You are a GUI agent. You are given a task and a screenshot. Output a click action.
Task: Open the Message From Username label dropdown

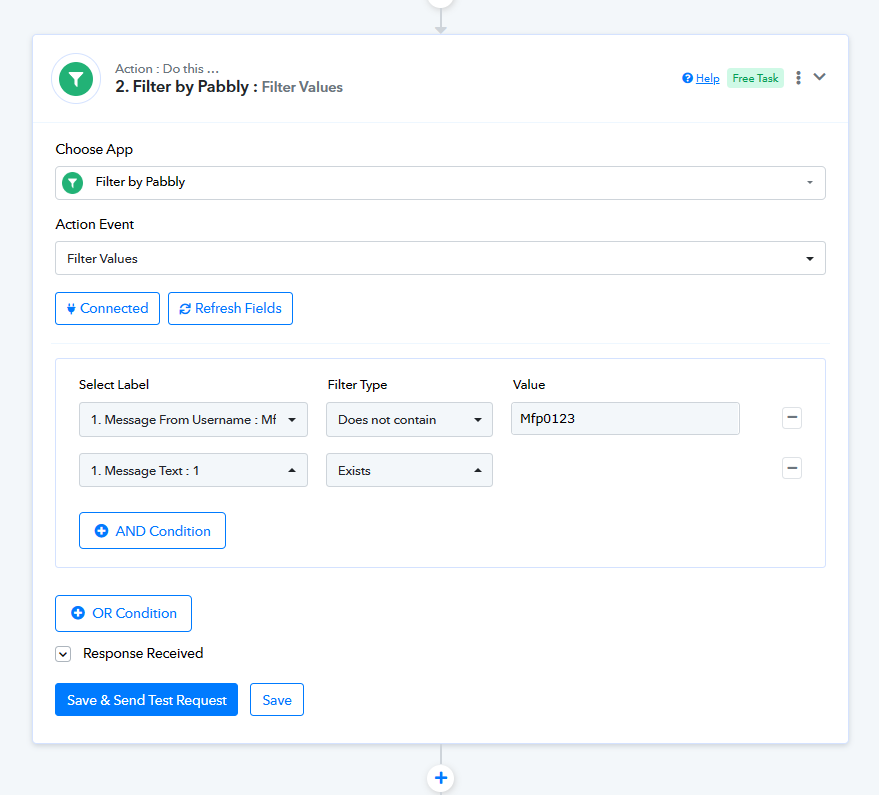click(x=193, y=419)
